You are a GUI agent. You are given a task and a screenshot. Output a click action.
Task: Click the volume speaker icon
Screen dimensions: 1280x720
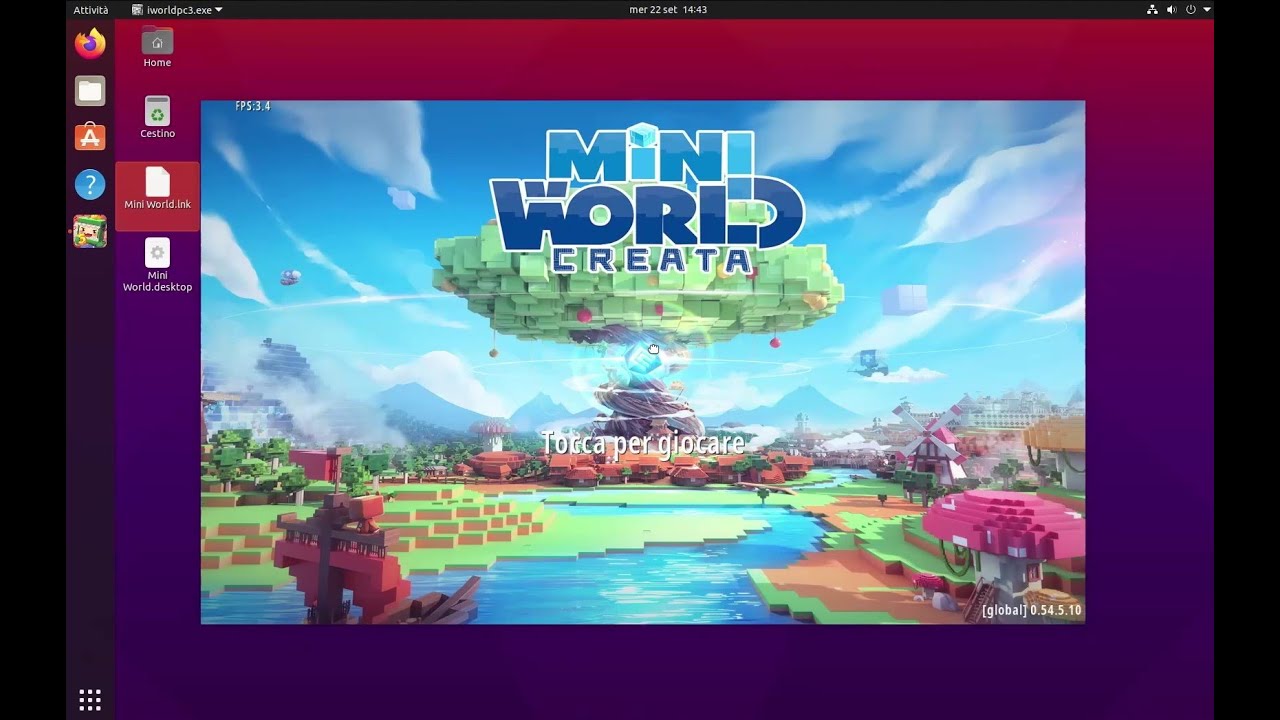(x=1171, y=9)
